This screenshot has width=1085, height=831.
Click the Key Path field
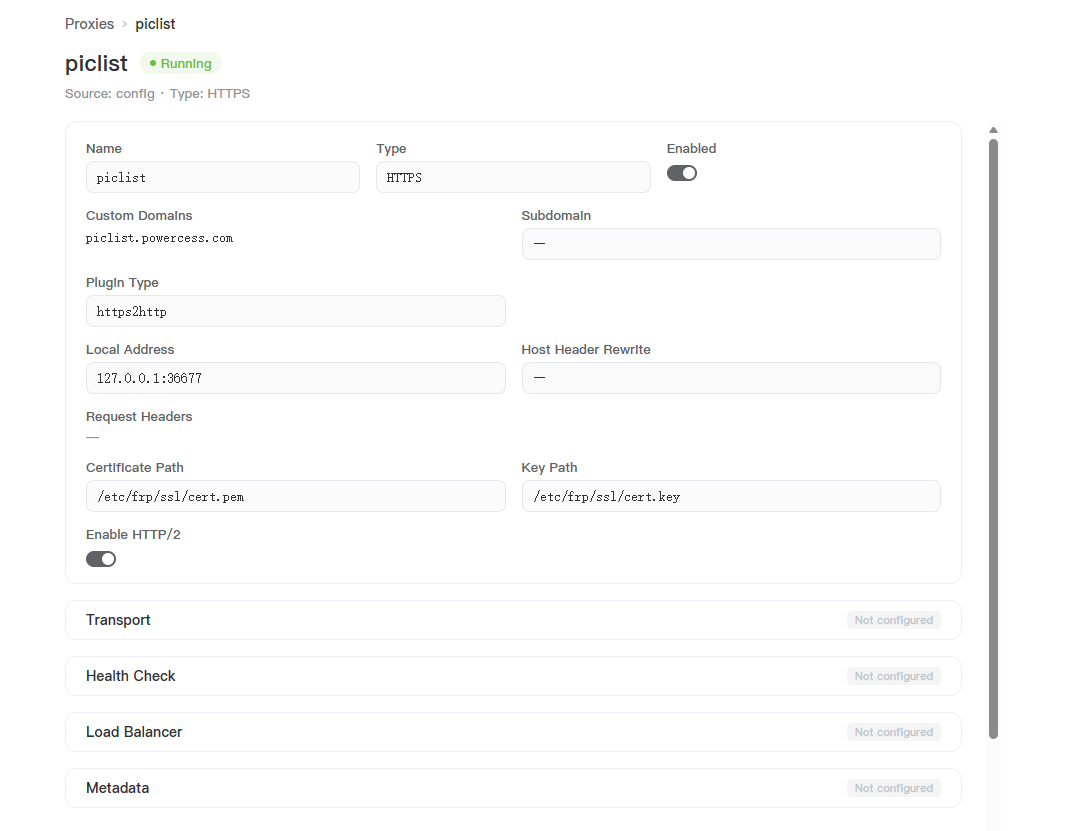tap(731, 496)
